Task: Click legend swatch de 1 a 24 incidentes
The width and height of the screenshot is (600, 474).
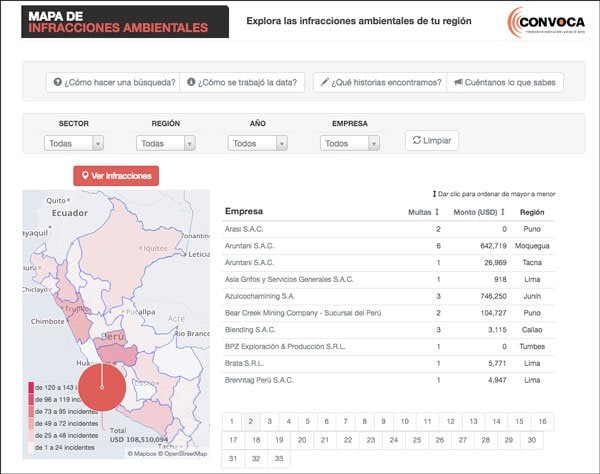Action: pyautogui.click(x=31, y=447)
